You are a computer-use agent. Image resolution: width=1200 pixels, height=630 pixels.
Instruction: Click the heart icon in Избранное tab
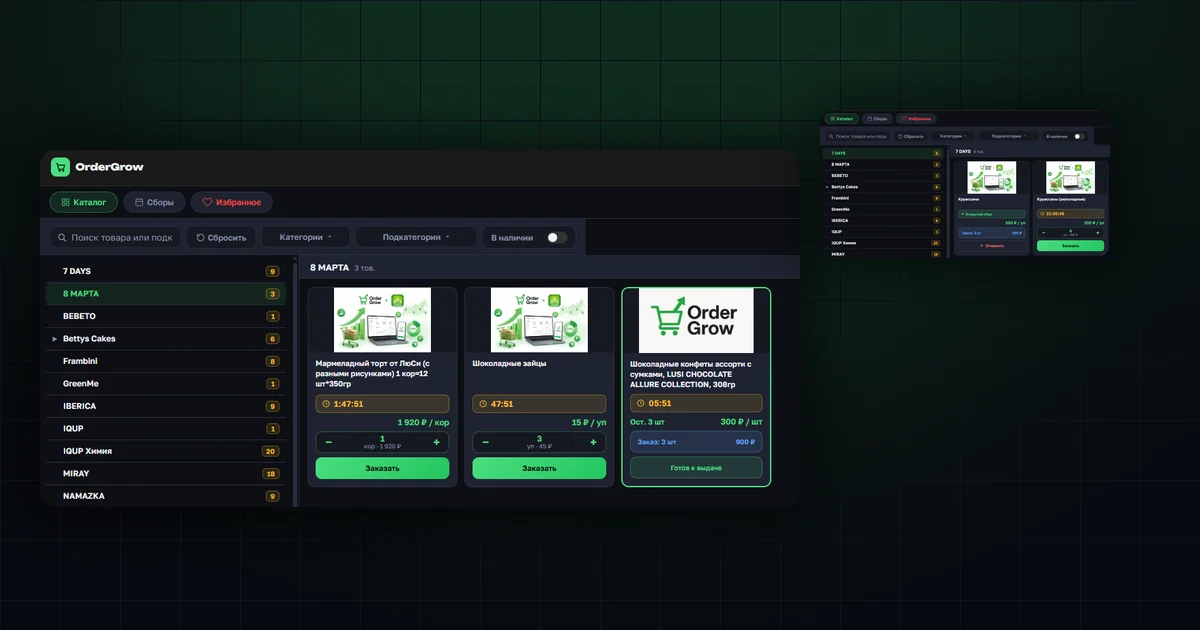(x=207, y=202)
